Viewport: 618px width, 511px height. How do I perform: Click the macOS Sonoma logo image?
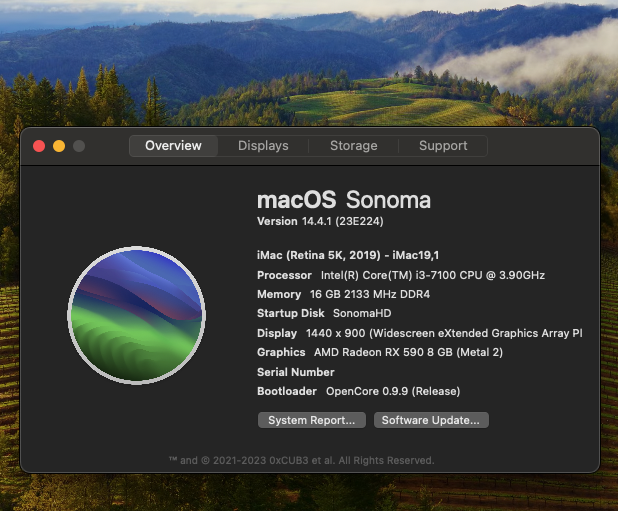[x=136, y=315]
